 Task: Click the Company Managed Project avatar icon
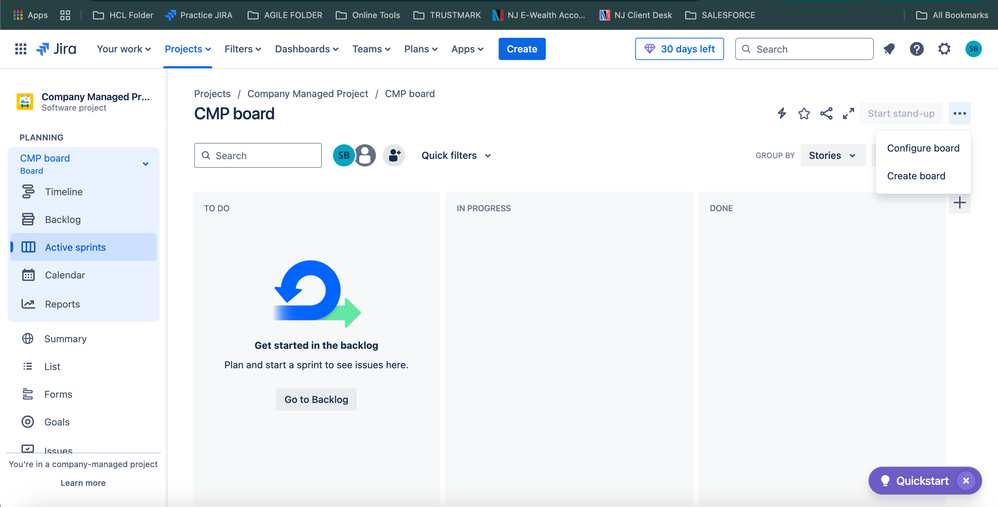[25, 102]
